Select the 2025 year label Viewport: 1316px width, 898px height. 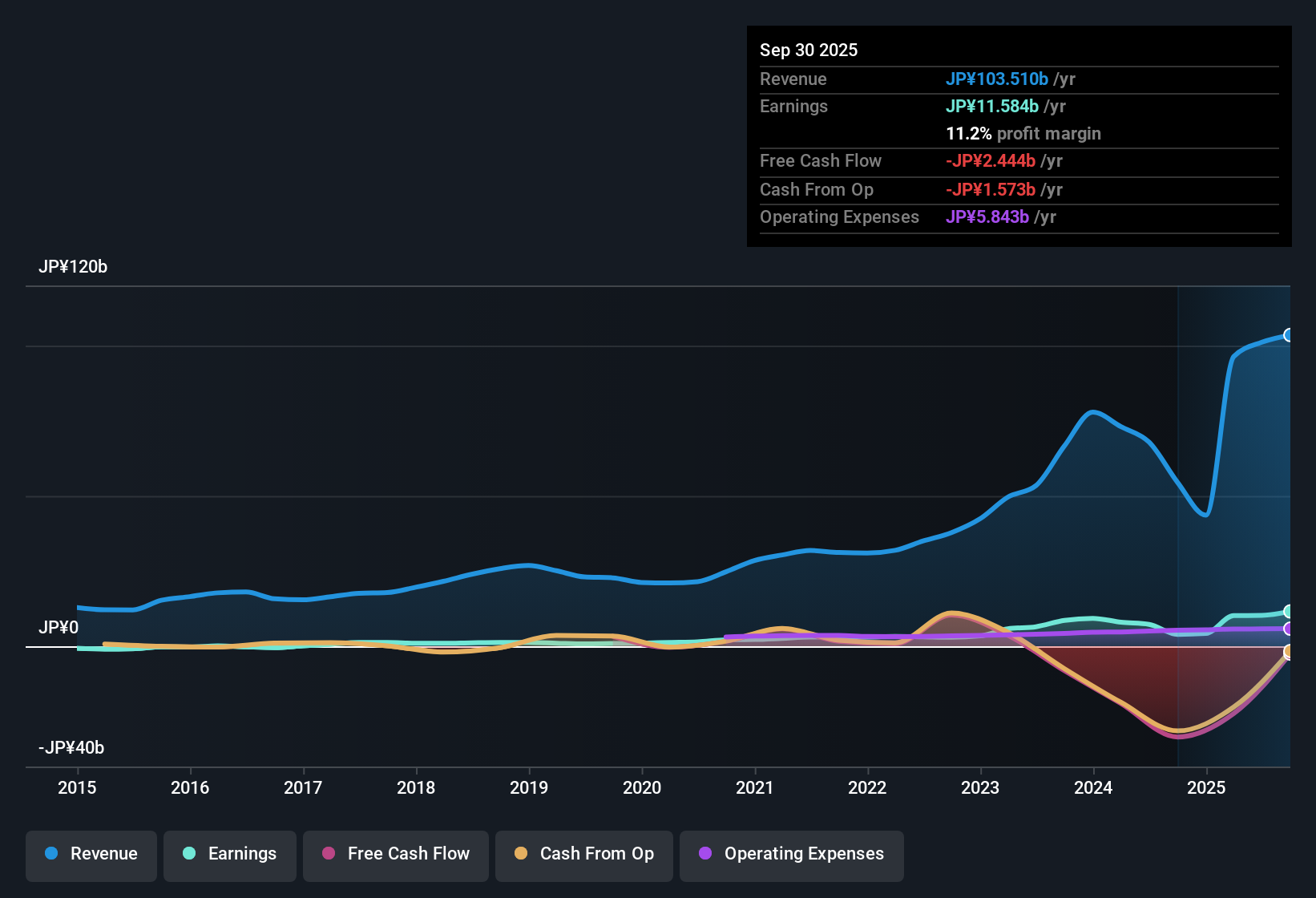coord(1208,788)
